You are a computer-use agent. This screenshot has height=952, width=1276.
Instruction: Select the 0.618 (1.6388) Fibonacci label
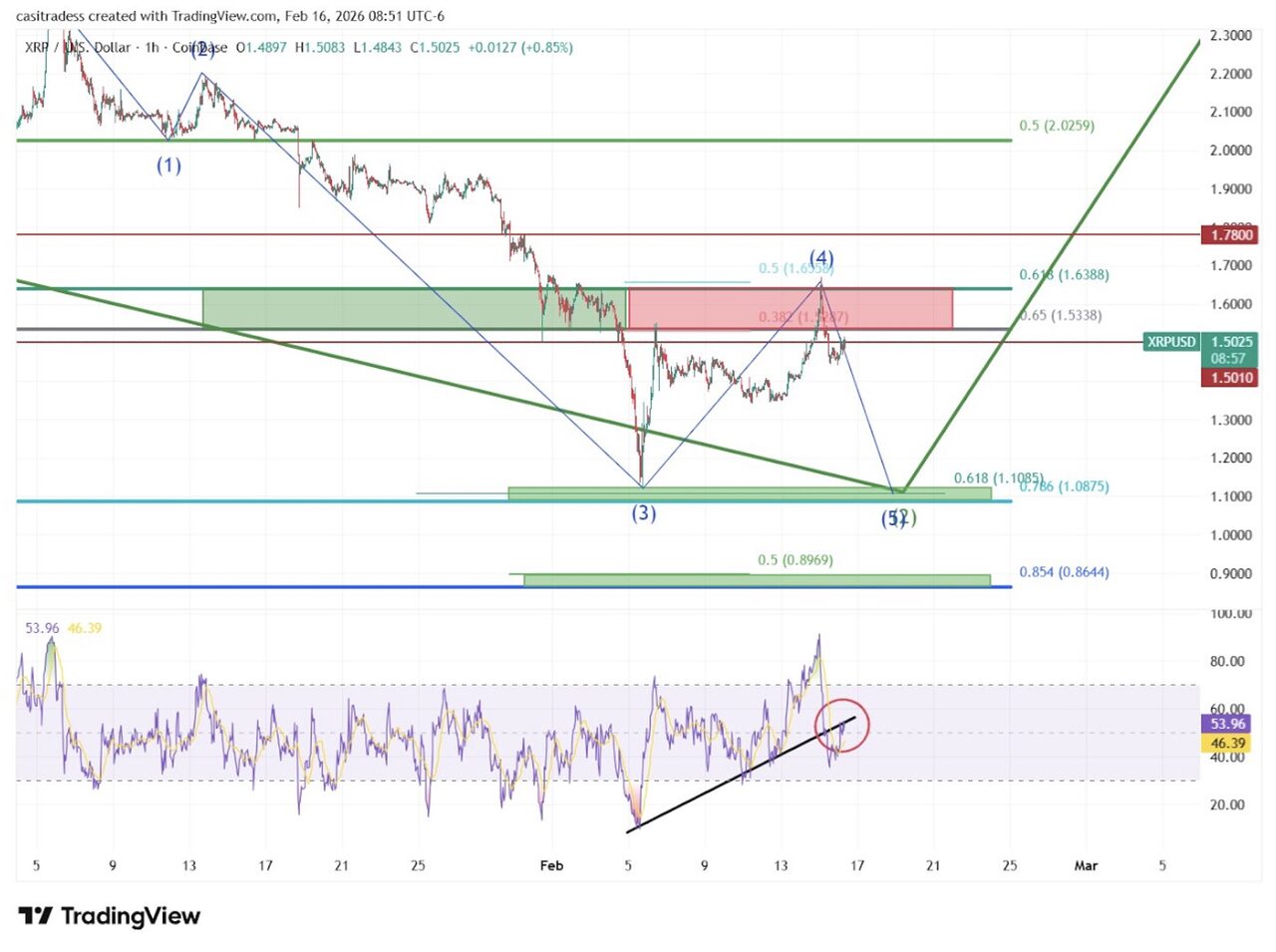[x=1064, y=274]
